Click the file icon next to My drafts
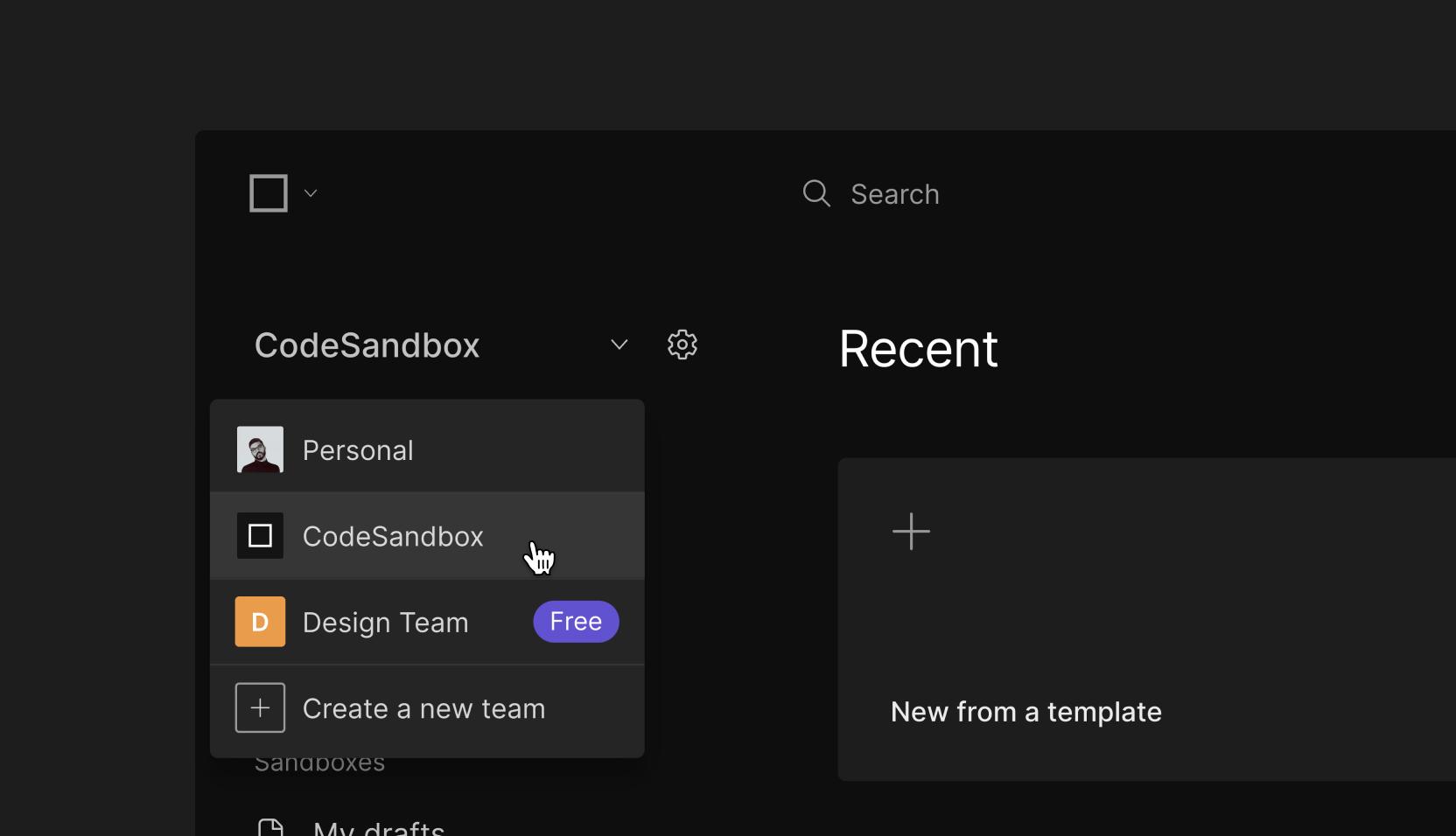The height and width of the screenshot is (836, 1456). [x=271, y=826]
